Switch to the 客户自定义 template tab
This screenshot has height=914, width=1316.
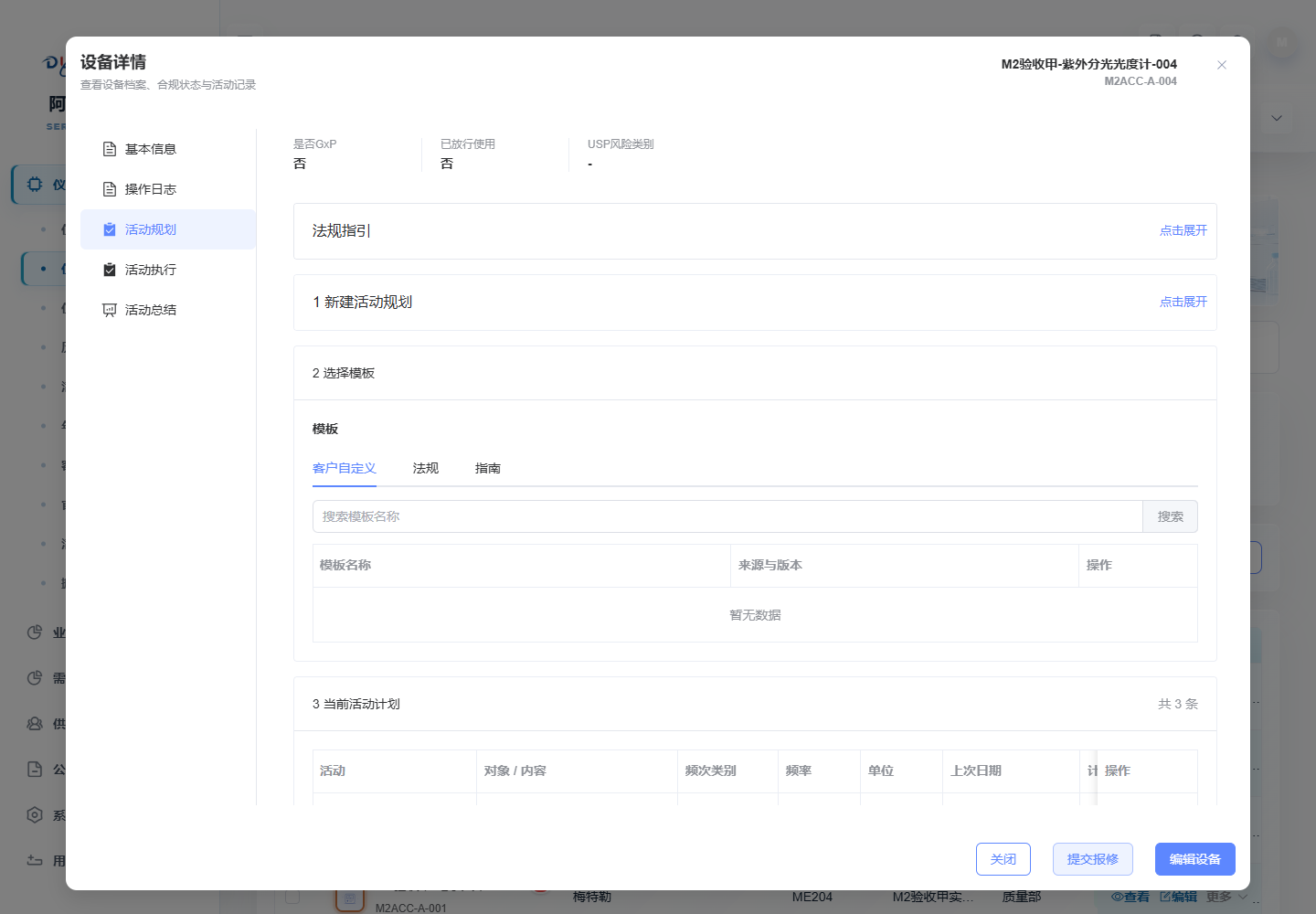pyautogui.click(x=345, y=468)
